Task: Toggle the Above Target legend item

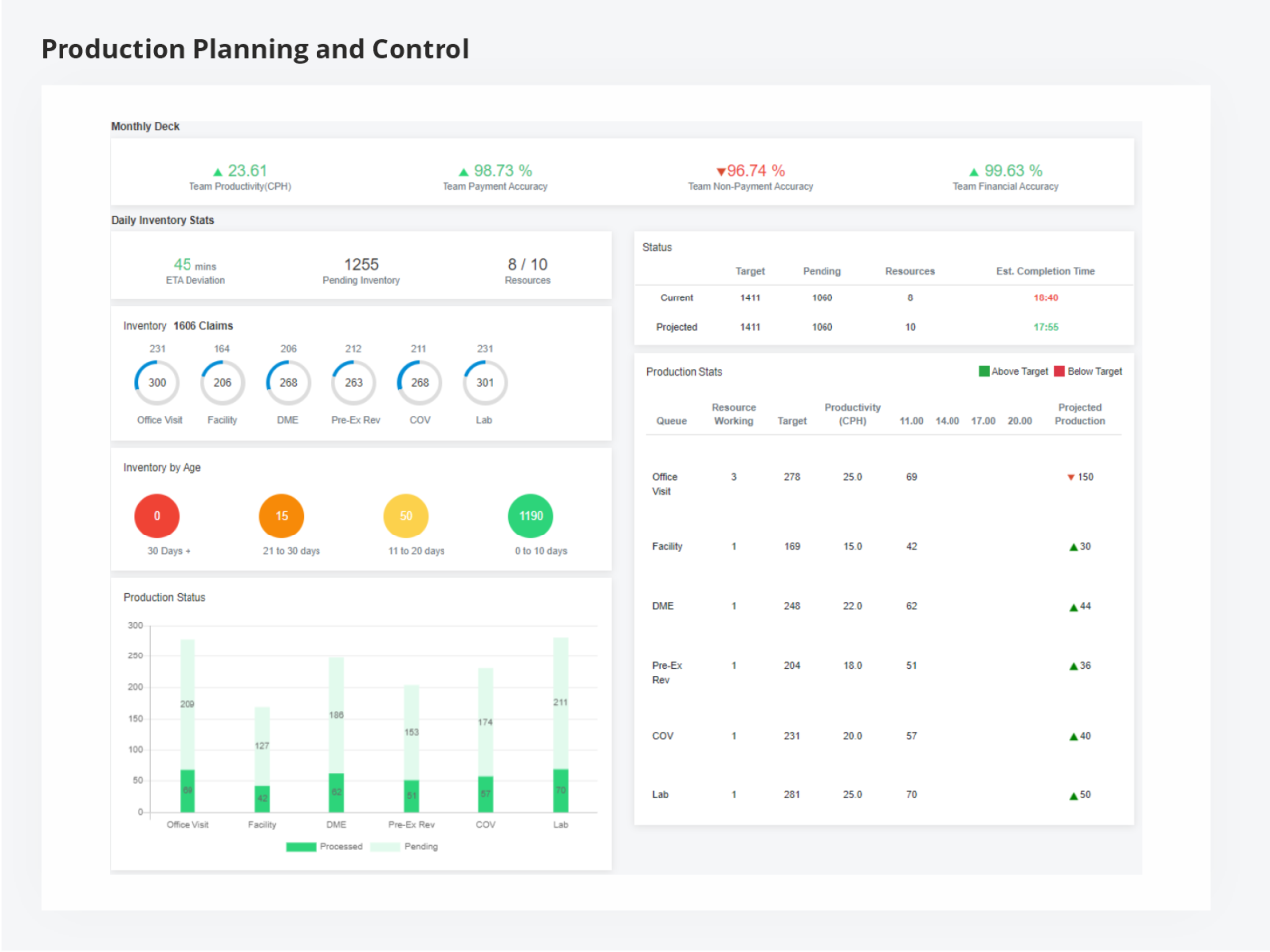Action: (x=1013, y=371)
